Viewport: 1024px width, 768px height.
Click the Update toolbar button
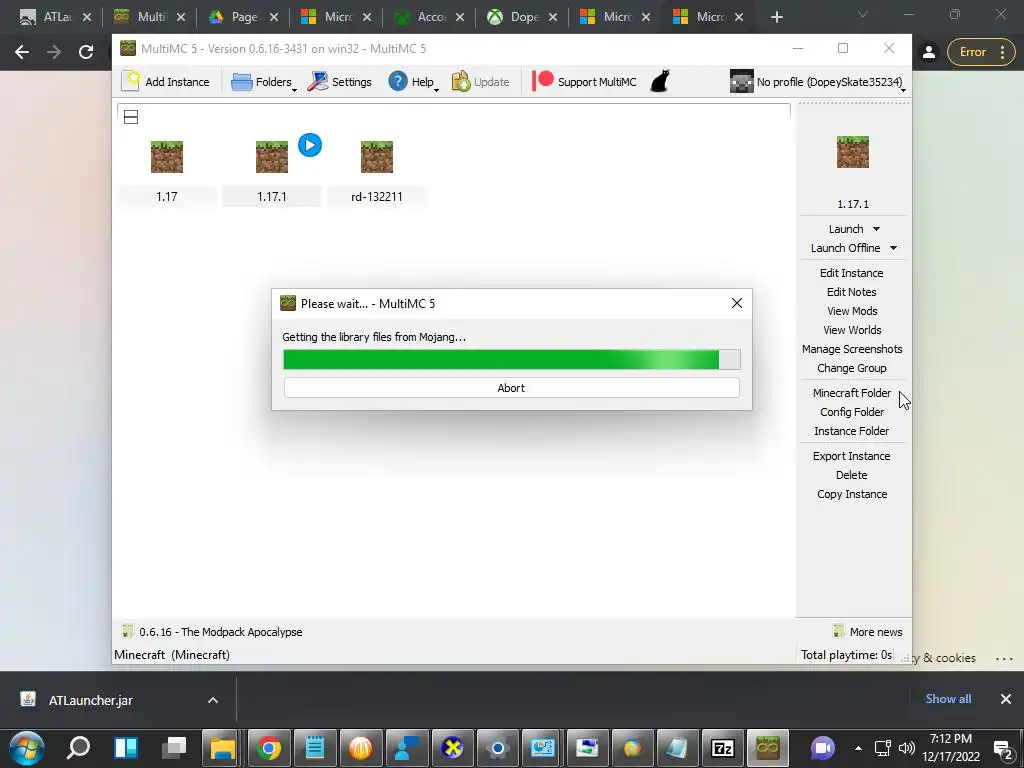point(481,82)
